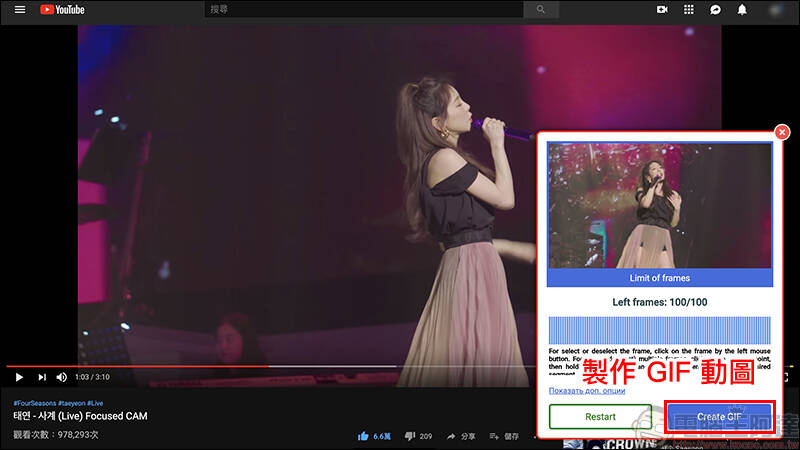Click the Left frames: 100/100 text
The width and height of the screenshot is (800, 450).
click(x=660, y=302)
